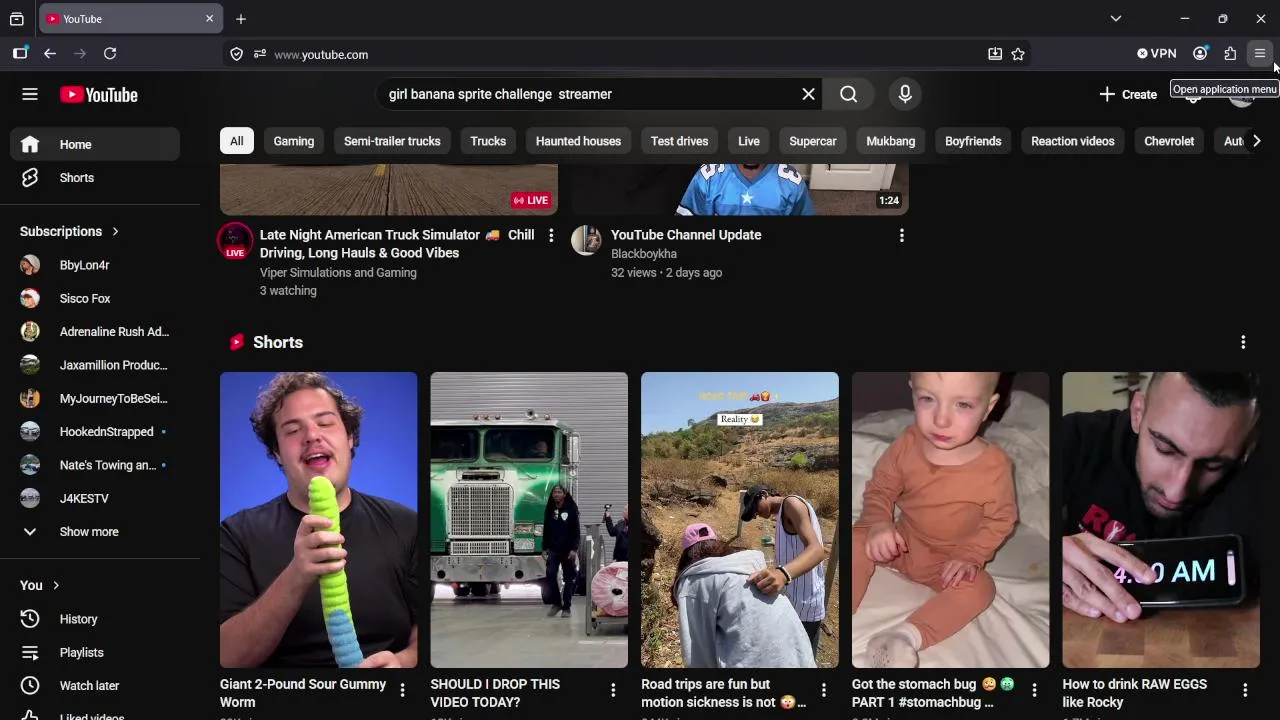This screenshot has width=1280, height=720.
Task: Open Blackboykha channel avatar
Action: [x=586, y=240]
